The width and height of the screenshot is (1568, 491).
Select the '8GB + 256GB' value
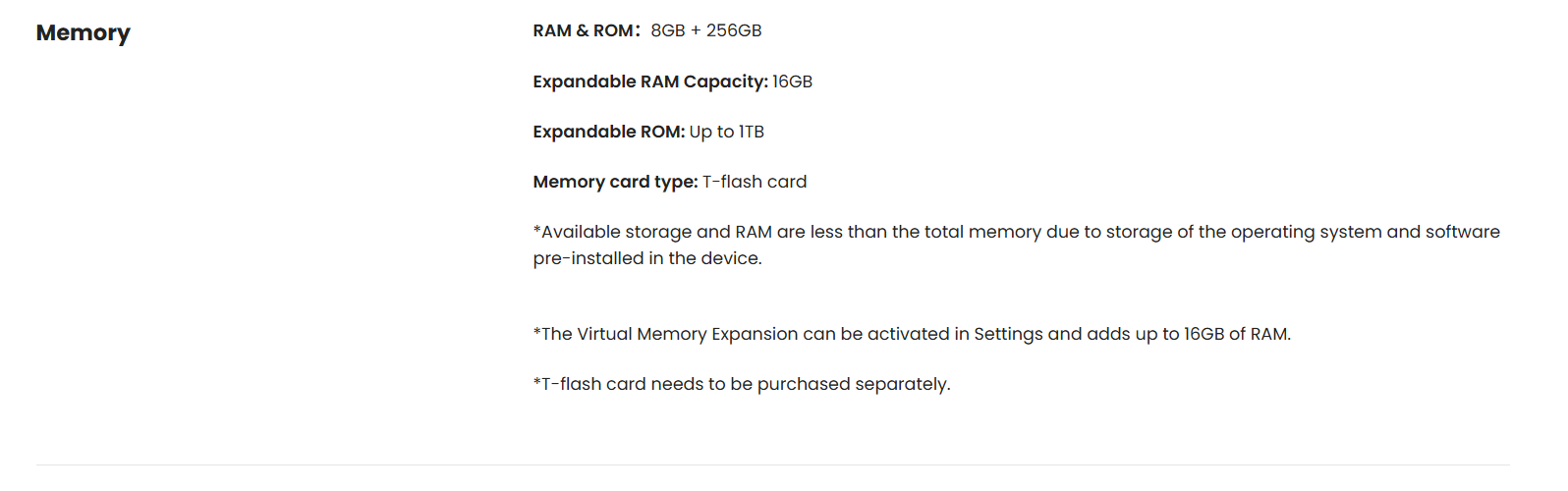click(x=705, y=30)
